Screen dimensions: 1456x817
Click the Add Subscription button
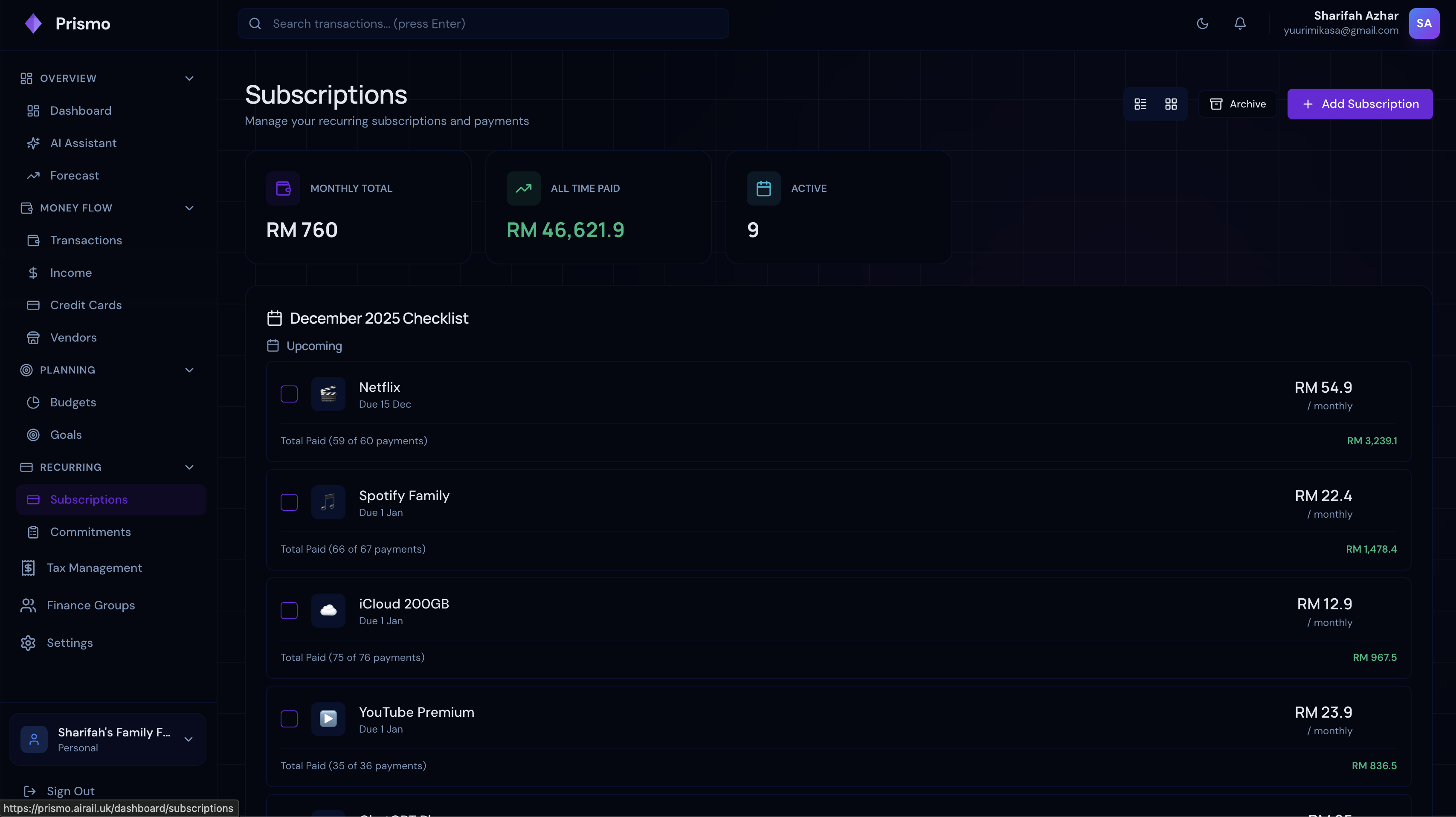(1359, 104)
